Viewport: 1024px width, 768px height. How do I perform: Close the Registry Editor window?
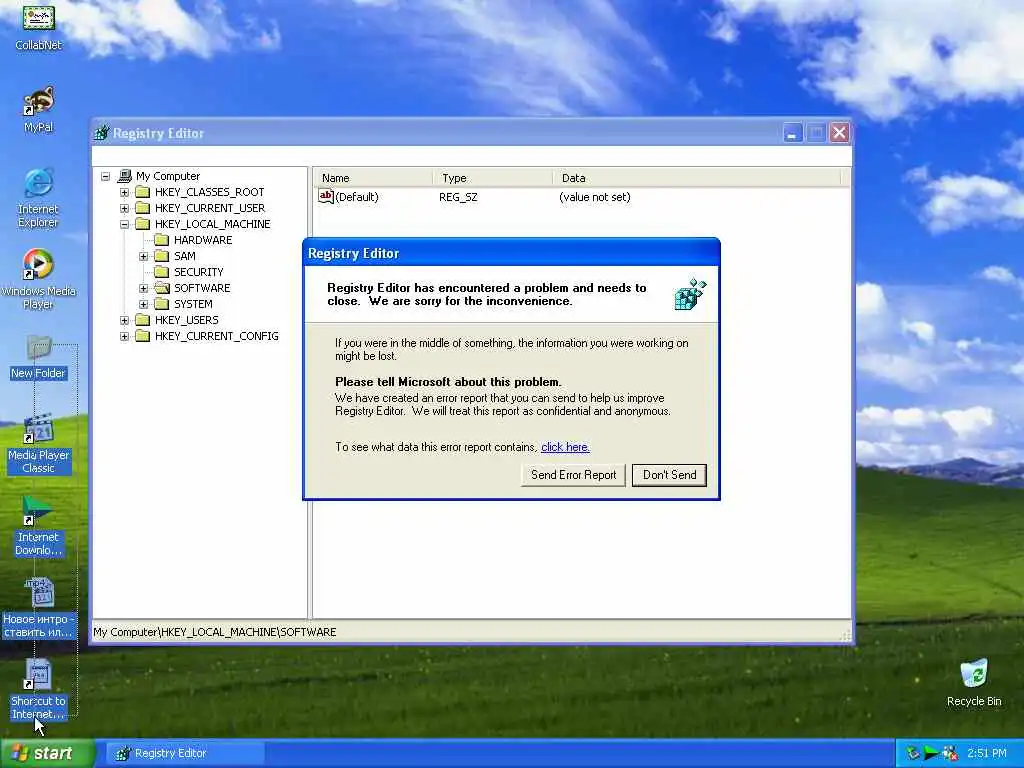(839, 133)
